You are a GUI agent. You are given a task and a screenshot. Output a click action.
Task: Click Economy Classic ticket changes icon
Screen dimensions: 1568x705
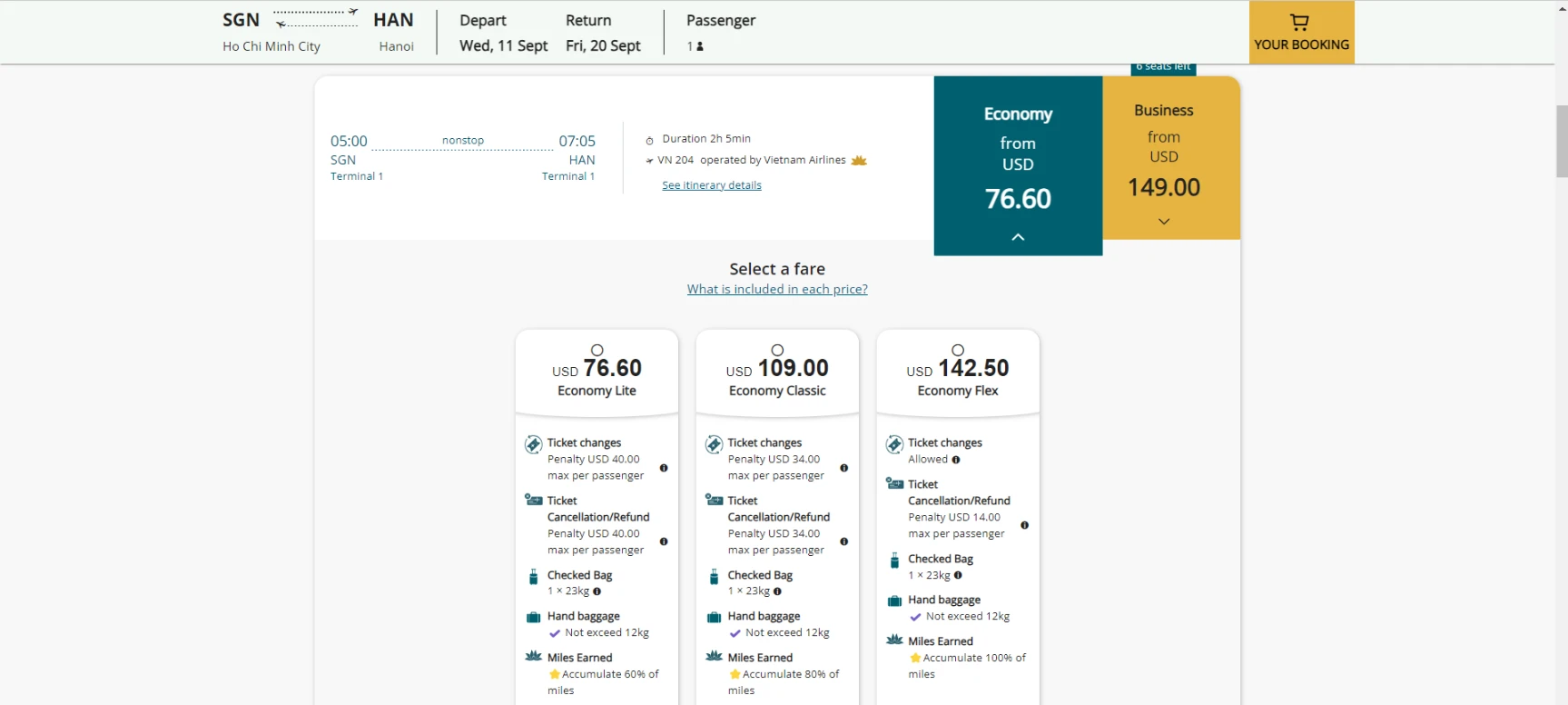pos(715,444)
